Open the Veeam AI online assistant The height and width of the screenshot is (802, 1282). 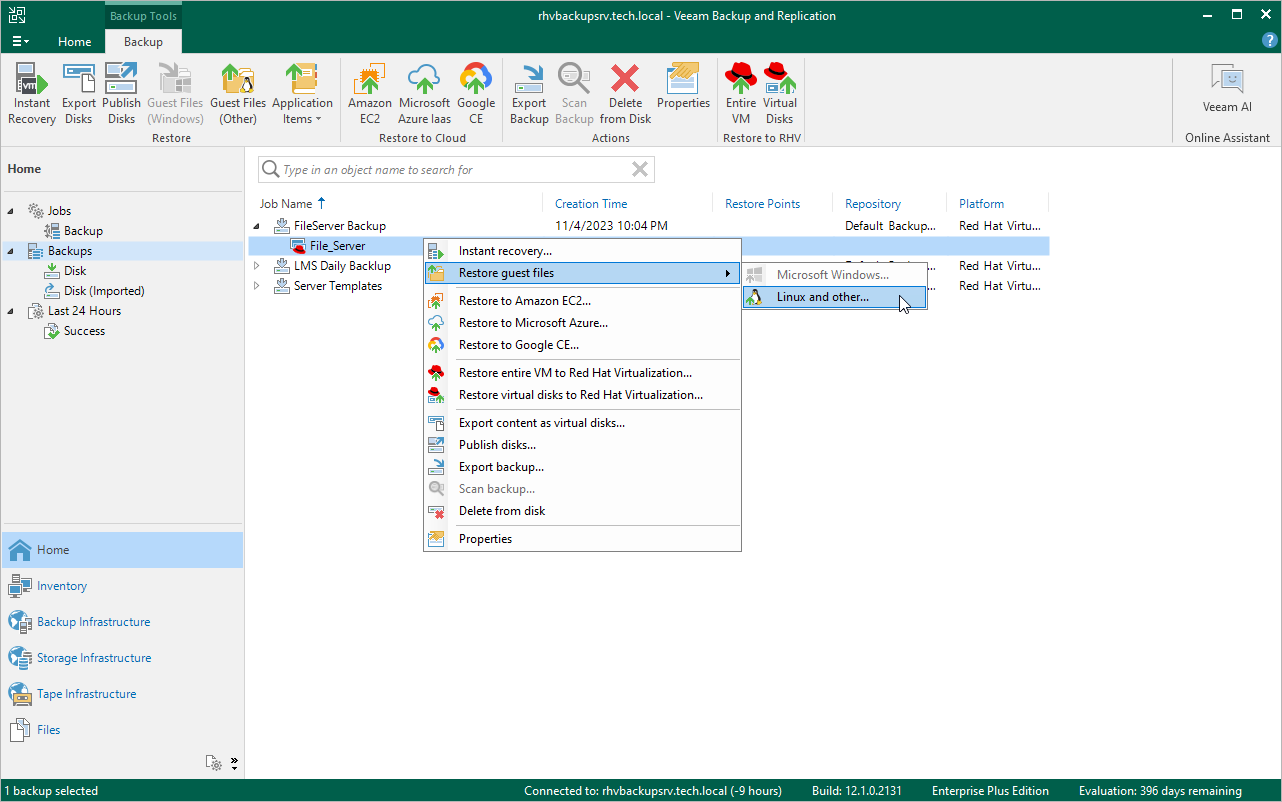(x=1227, y=88)
